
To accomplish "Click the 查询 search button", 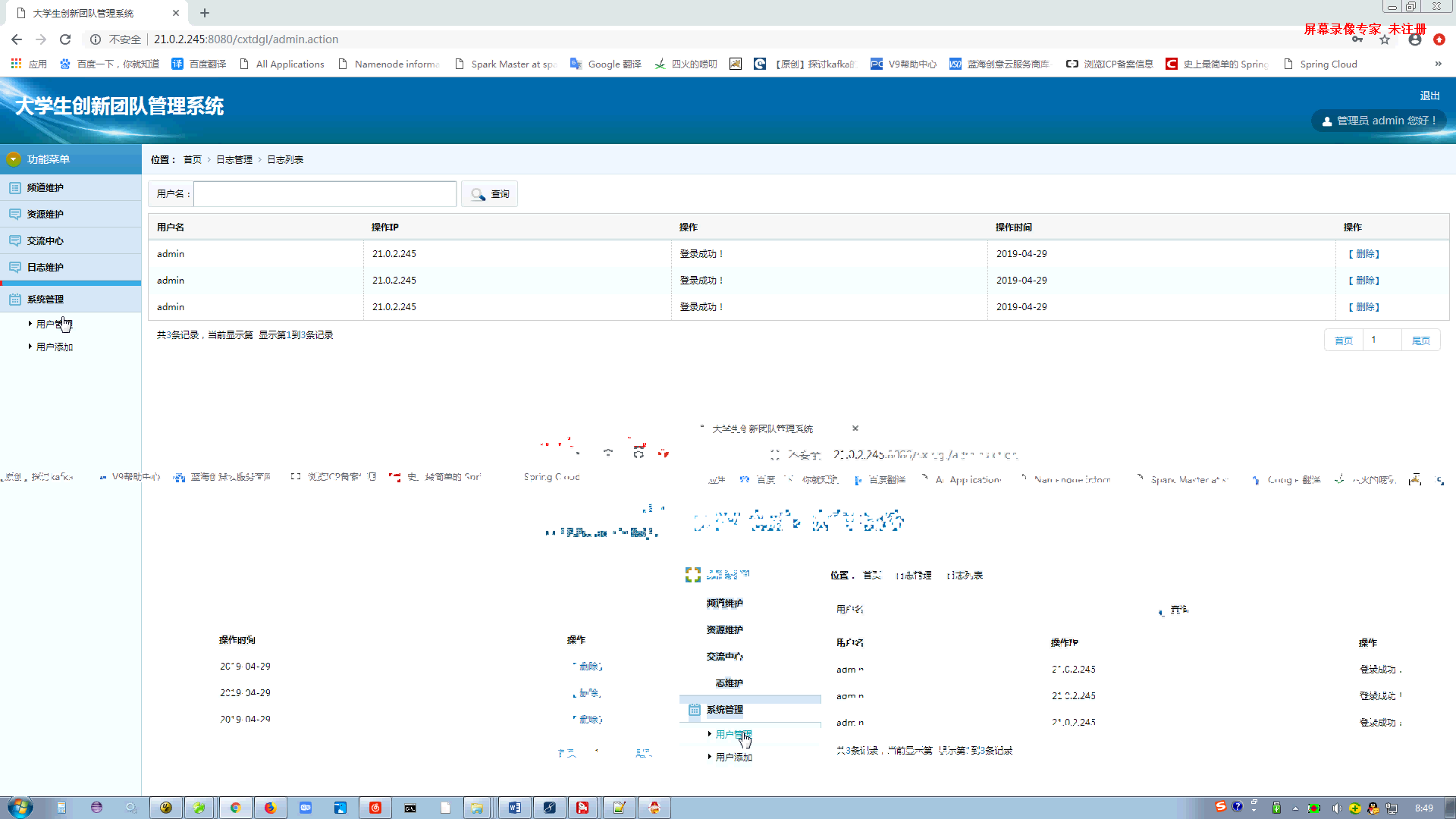I will (x=490, y=194).
